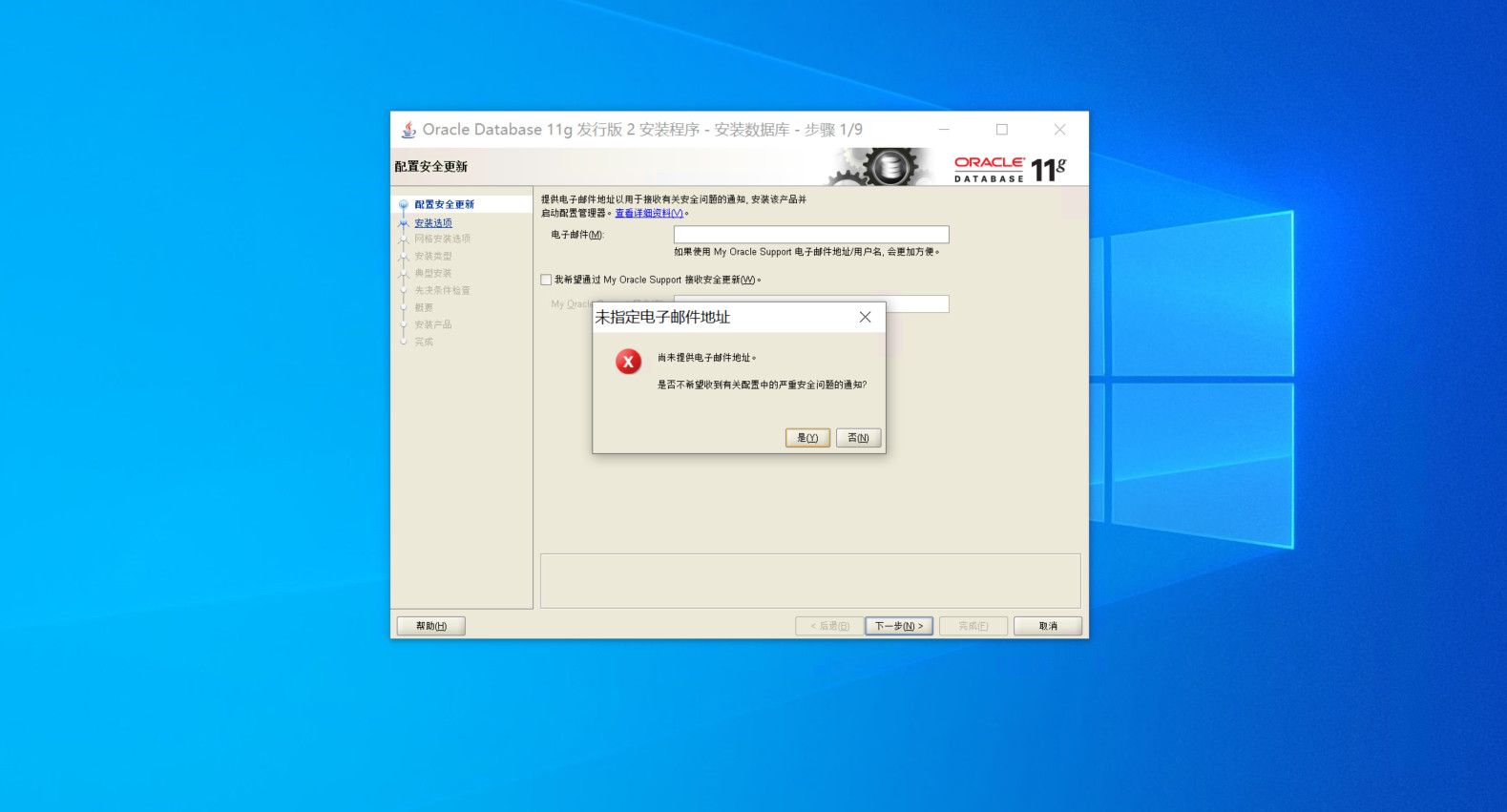The image size is (1507, 812).
Task: Cancel the installation with the 取消 button
Action: pos(1047,626)
